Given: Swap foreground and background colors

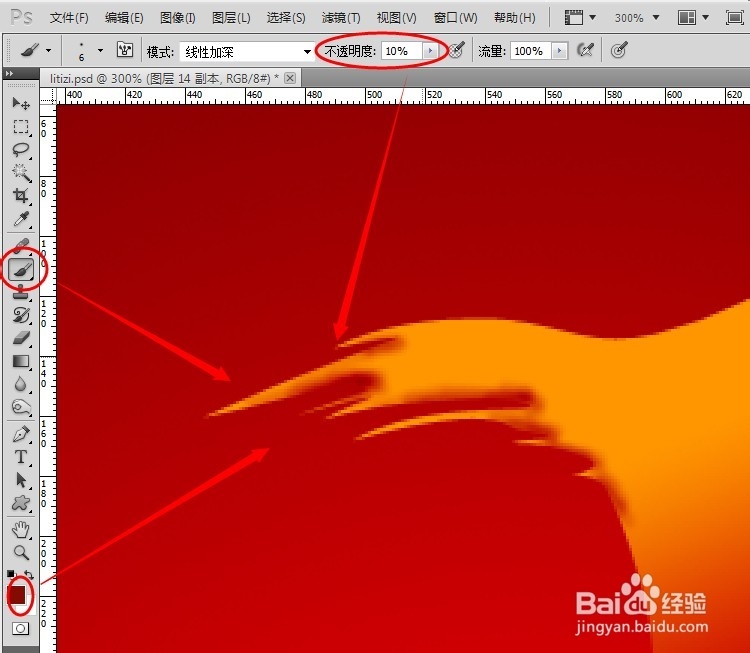Looking at the screenshot, I should click(29, 575).
